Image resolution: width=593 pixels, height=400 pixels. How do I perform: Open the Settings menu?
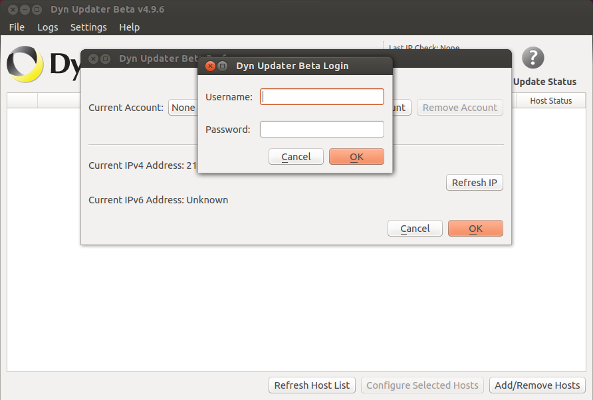(88, 27)
